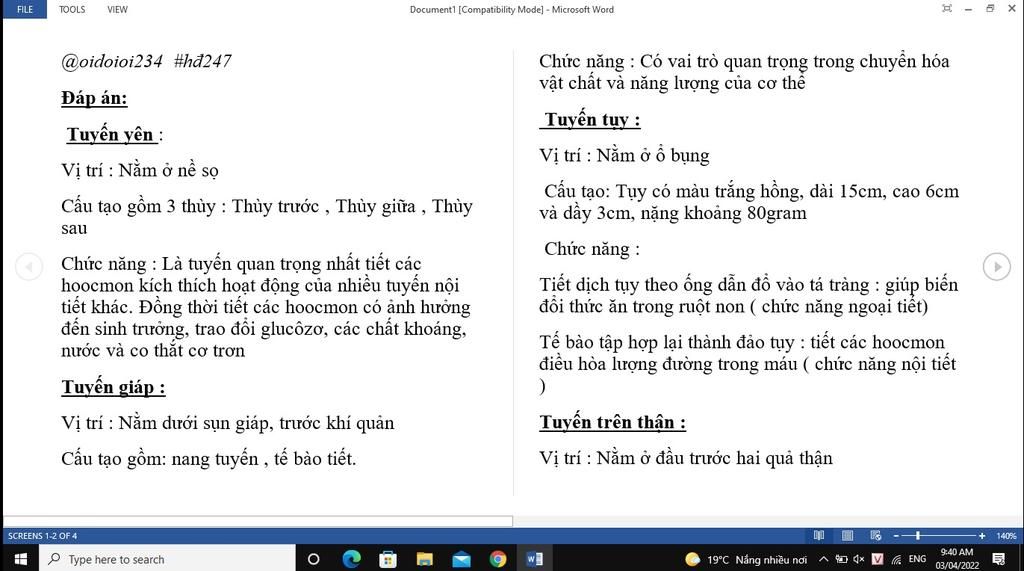1024x571 pixels.
Task: Click the line "Vị trí : Nằm ở nề sọ"
Action: click(x=140, y=171)
